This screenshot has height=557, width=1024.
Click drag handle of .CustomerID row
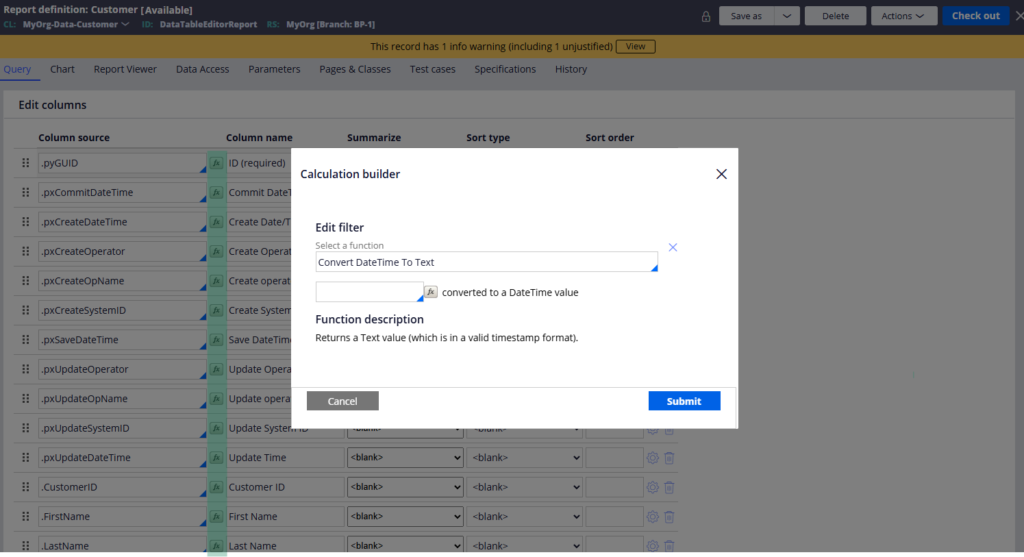coord(25,487)
